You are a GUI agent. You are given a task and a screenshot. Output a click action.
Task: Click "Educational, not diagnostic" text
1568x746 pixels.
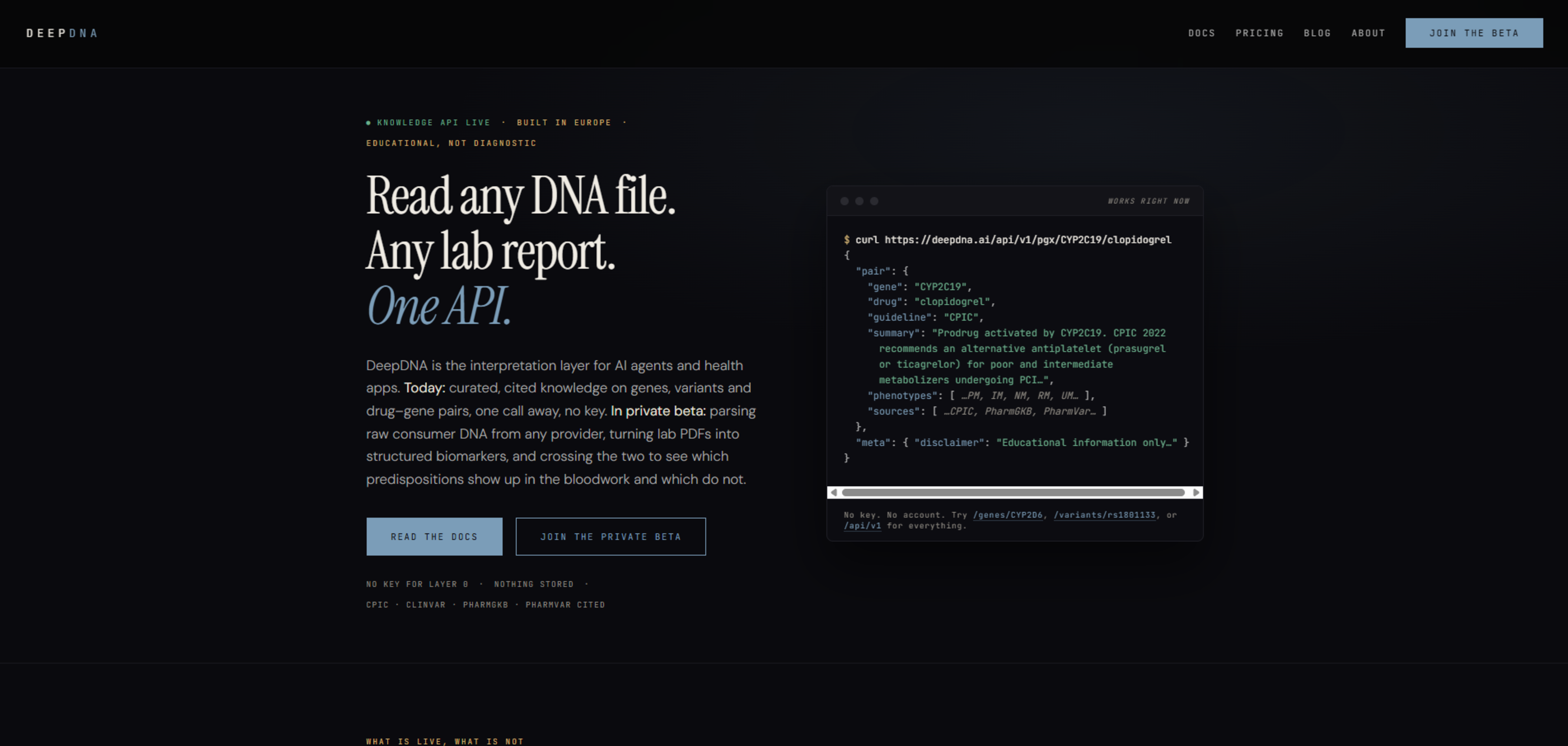click(451, 143)
